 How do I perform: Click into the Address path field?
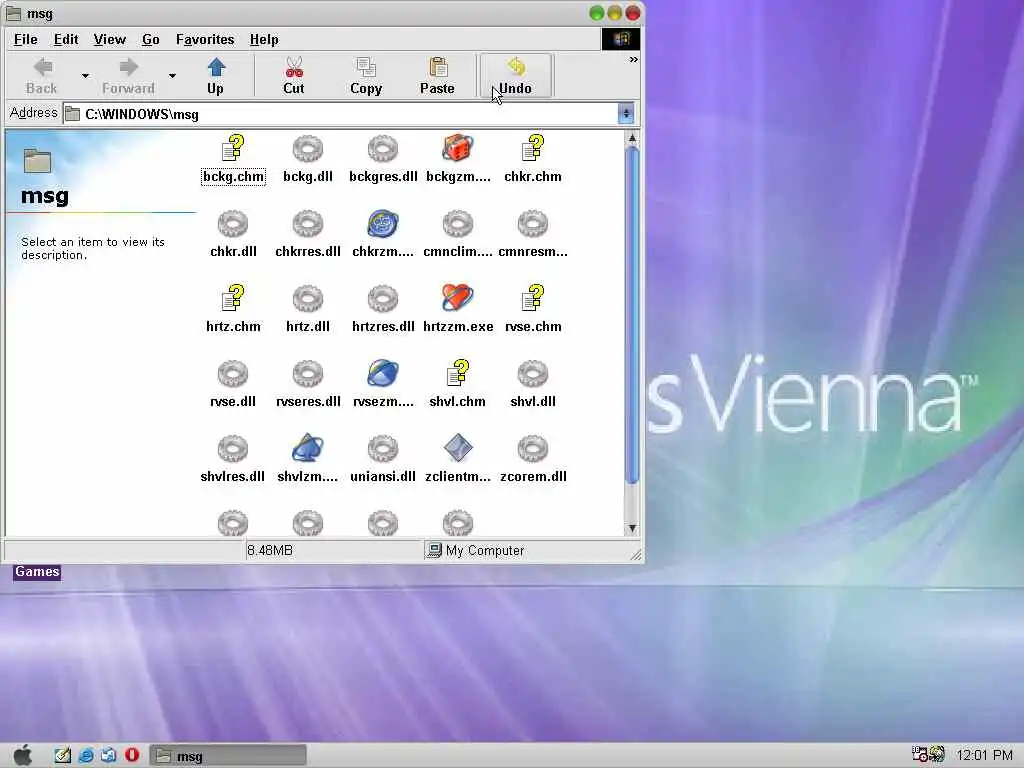(x=341, y=114)
